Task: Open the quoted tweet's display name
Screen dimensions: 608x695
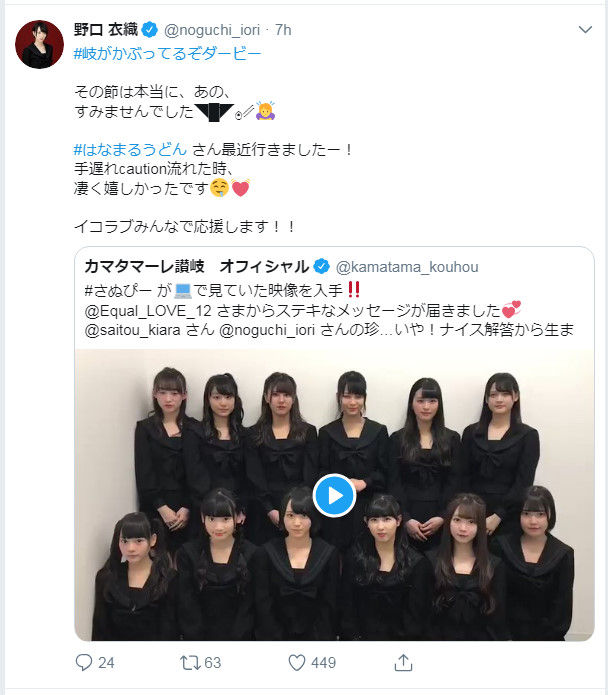Action: click(x=197, y=266)
